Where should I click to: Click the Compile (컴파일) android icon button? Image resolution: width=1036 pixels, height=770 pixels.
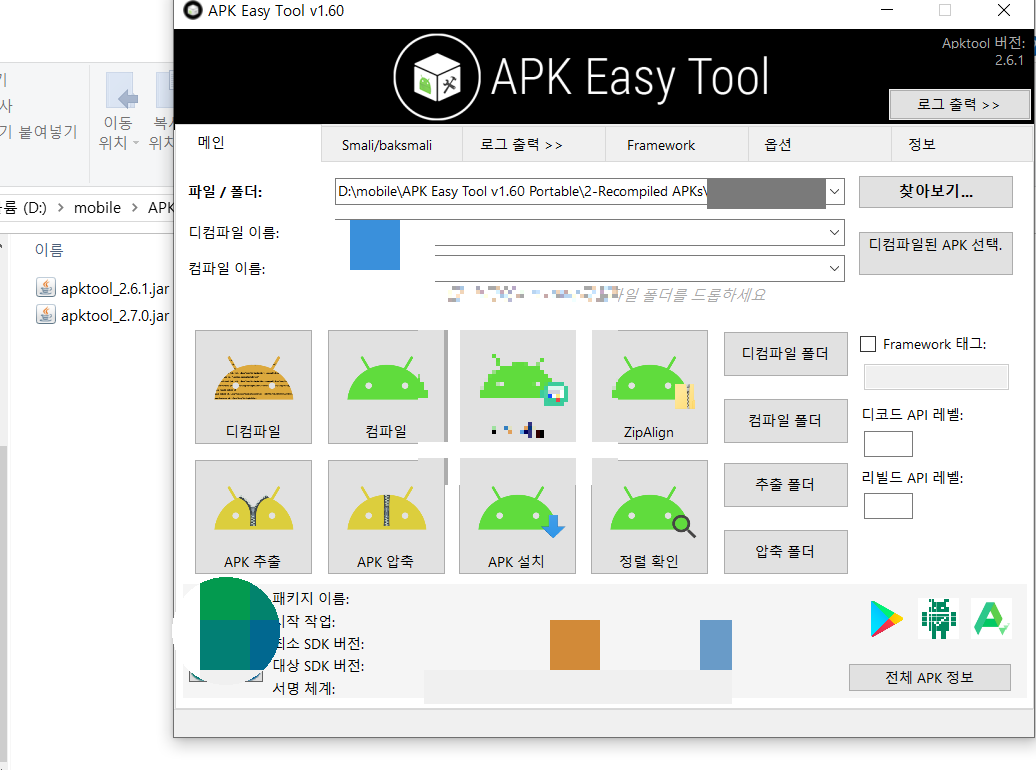tap(387, 387)
